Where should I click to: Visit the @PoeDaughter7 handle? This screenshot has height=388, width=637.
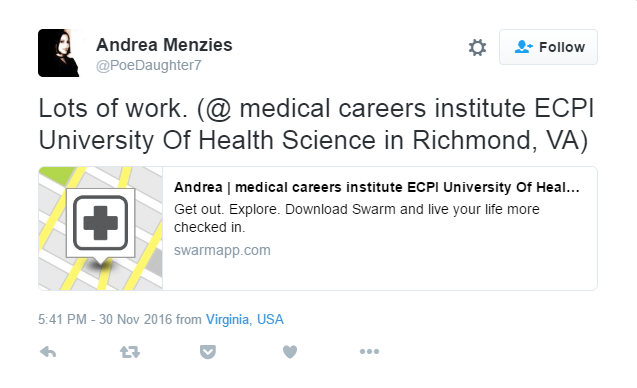149,65
